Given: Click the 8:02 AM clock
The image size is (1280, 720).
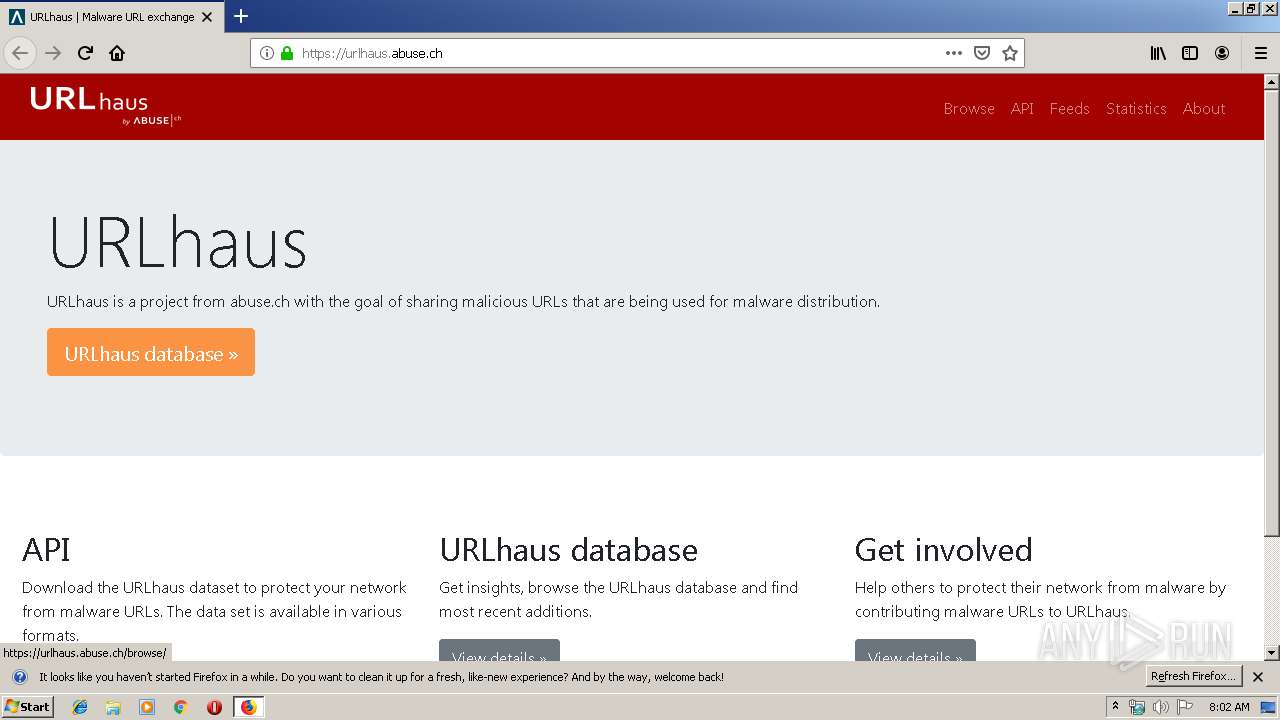Looking at the screenshot, I should tap(1229, 707).
